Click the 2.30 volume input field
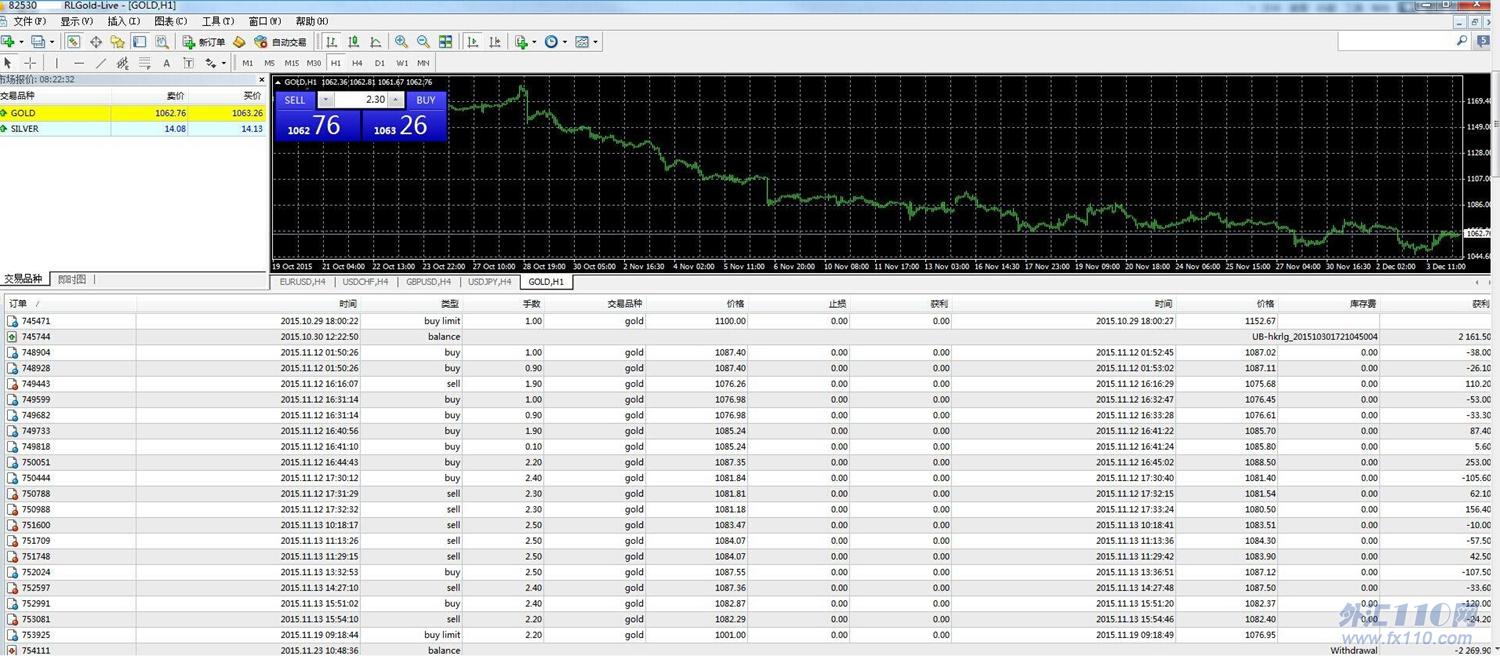The height and width of the screenshot is (656, 1500). point(361,100)
